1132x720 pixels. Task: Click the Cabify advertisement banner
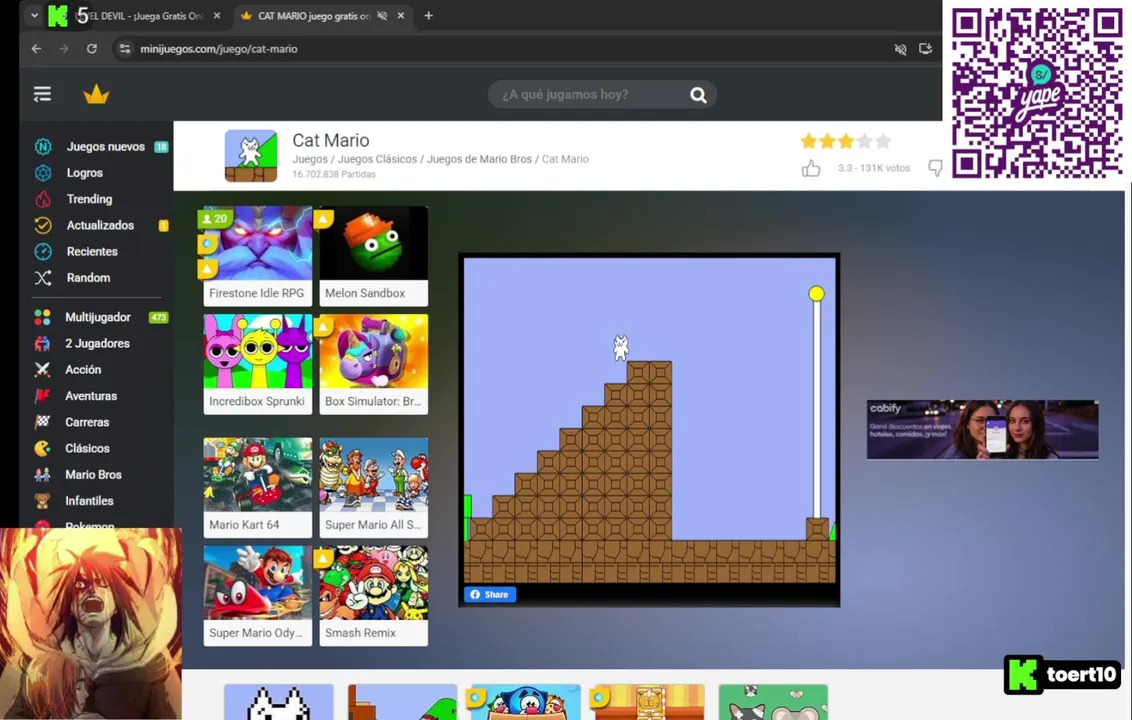coord(983,430)
